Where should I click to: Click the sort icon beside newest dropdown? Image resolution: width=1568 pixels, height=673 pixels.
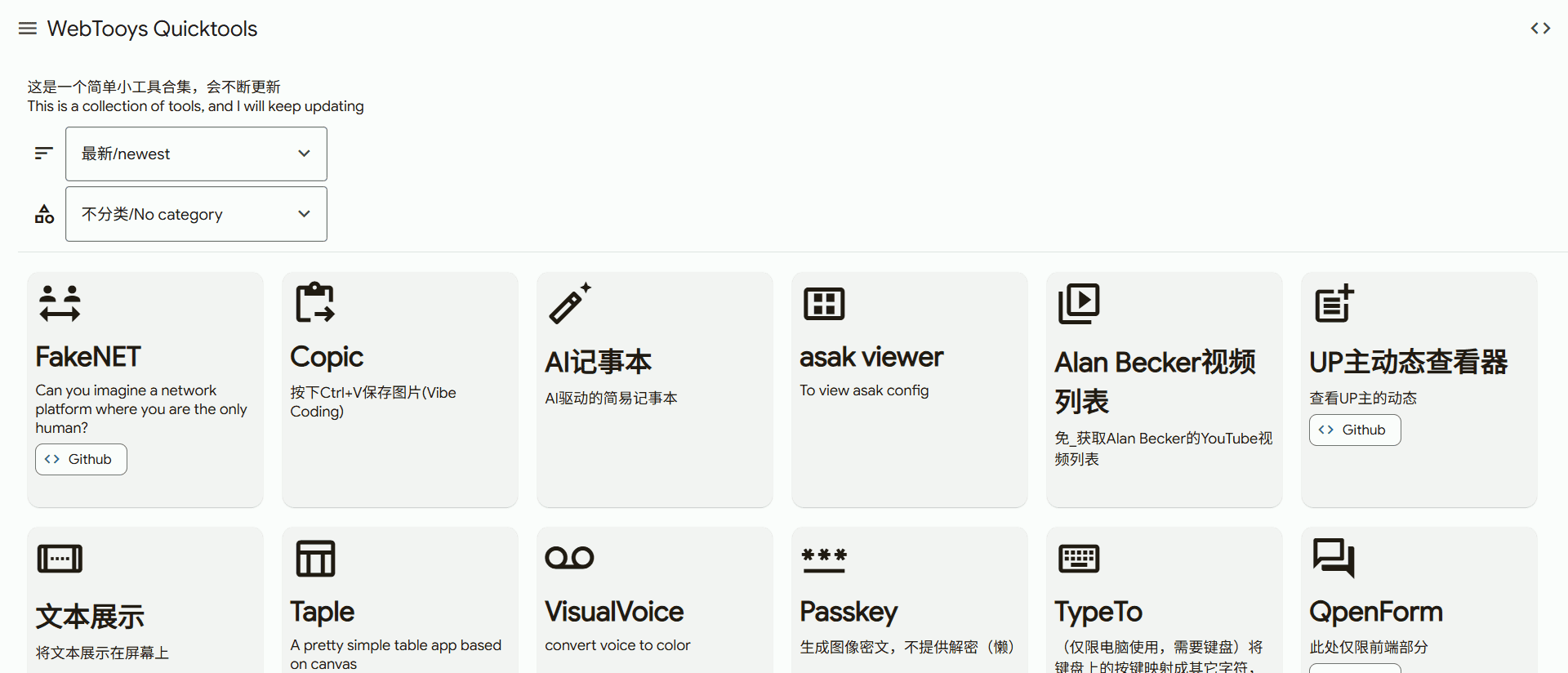click(x=44, y=154)
